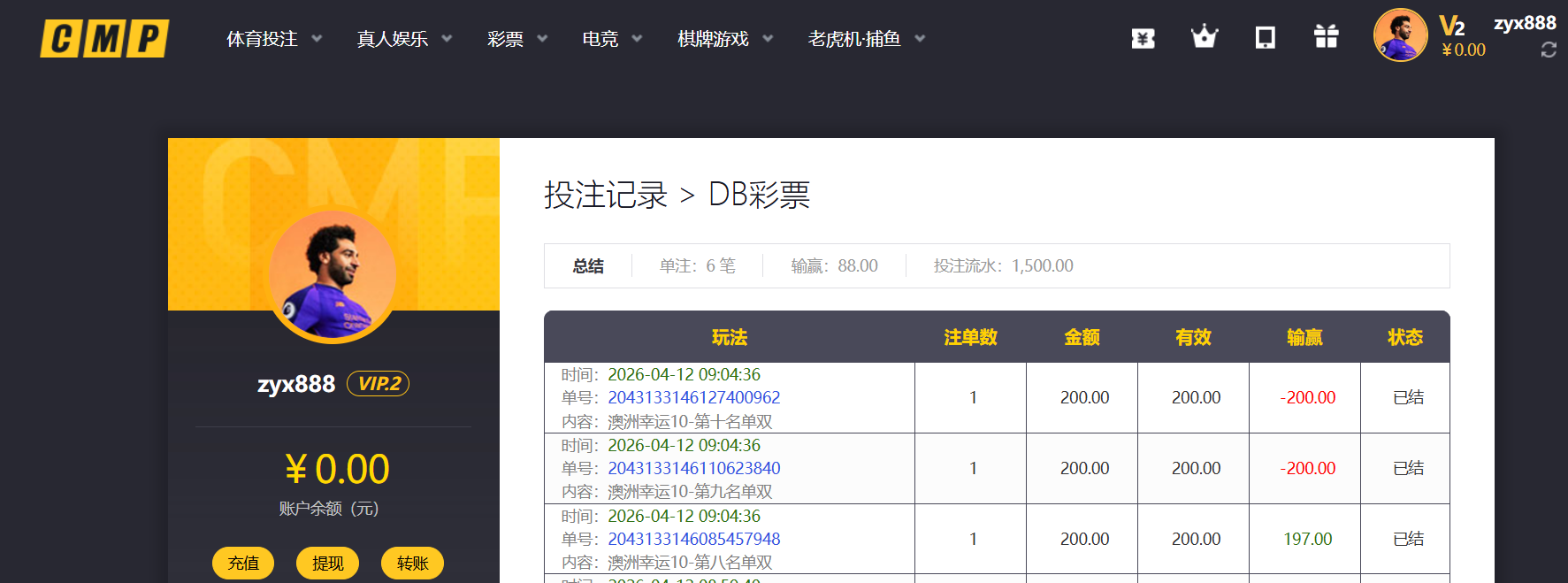Viewport: 1568px width, 583px height.
Task: Open the gift box promotions icon
Action: point(1326,37)
